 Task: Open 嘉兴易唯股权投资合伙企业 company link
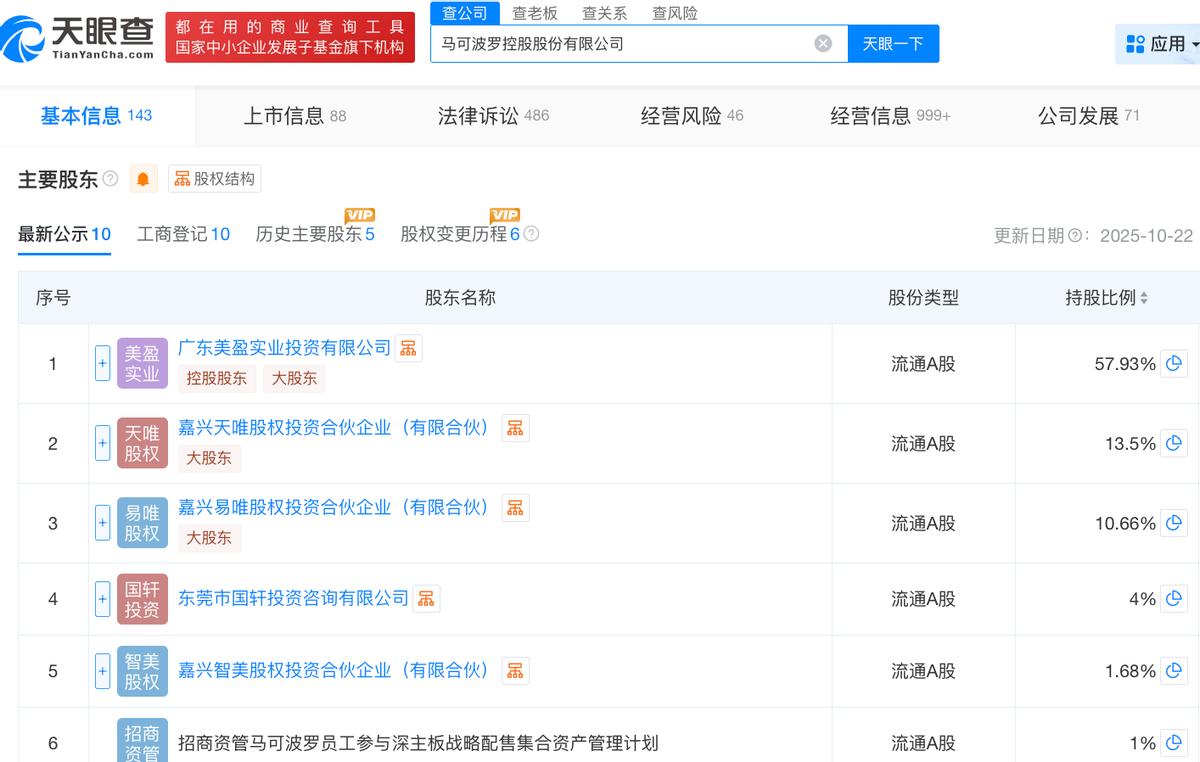334,507
